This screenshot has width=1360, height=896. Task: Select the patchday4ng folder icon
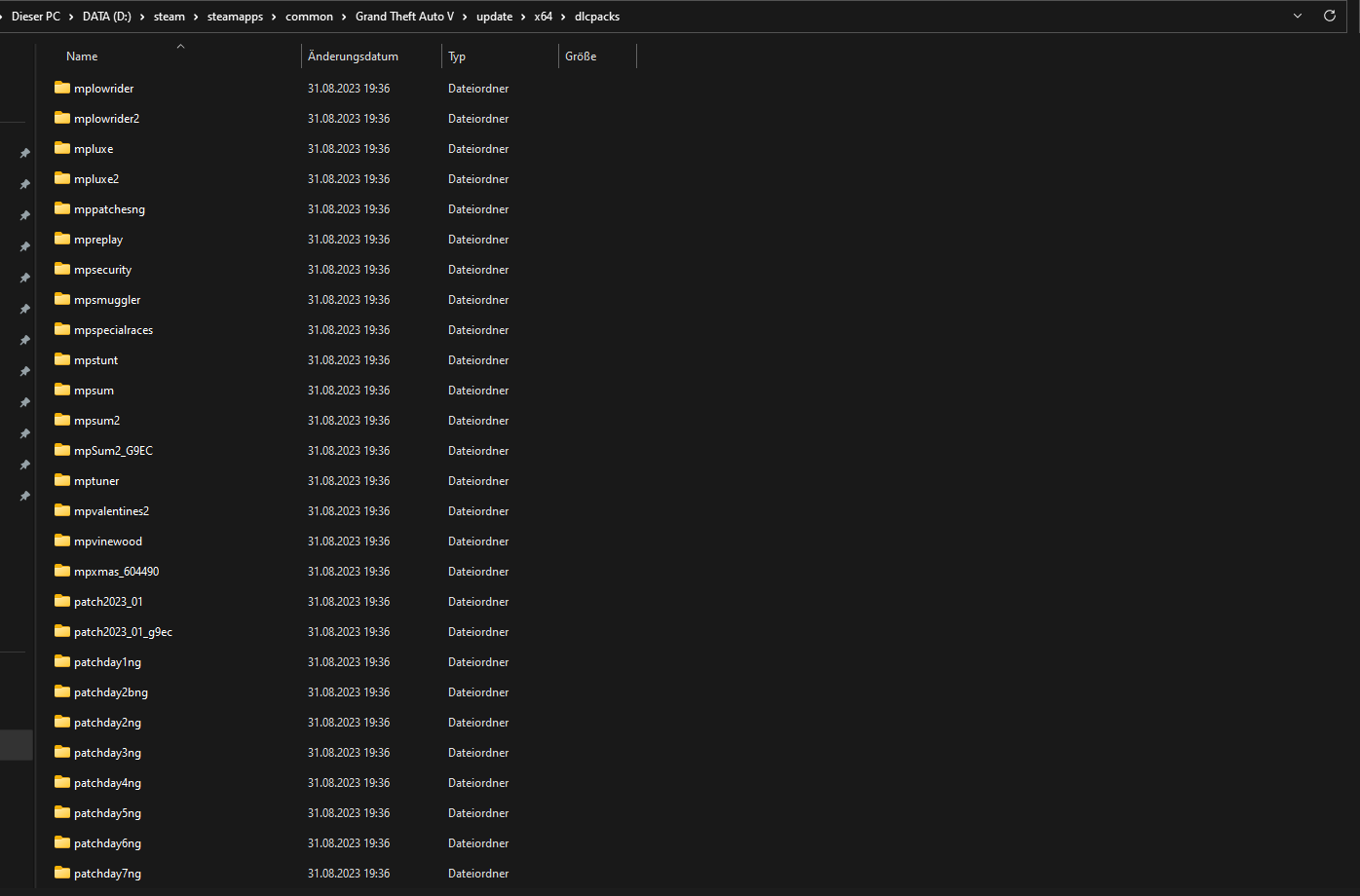(x=62, y=782)
